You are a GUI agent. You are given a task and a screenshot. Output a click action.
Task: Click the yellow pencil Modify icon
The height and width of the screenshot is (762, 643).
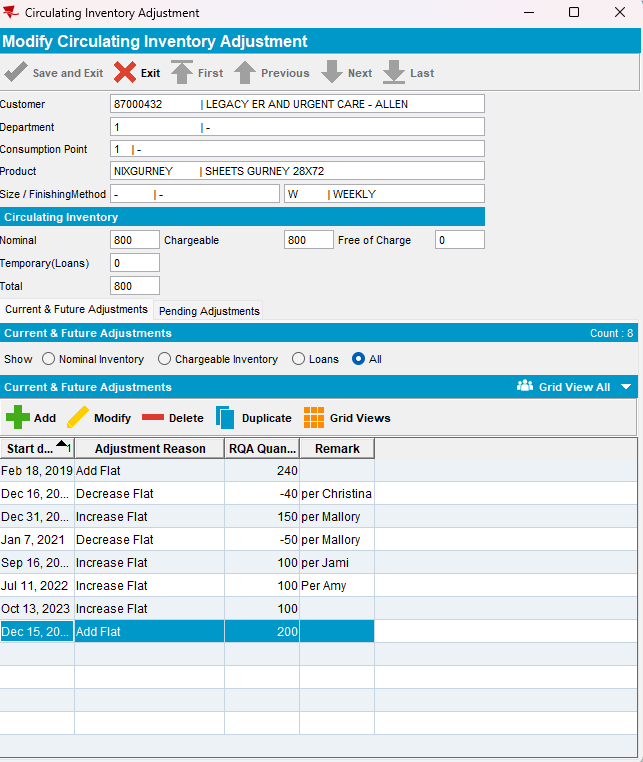pyautogui.click(x=77, y=418)
